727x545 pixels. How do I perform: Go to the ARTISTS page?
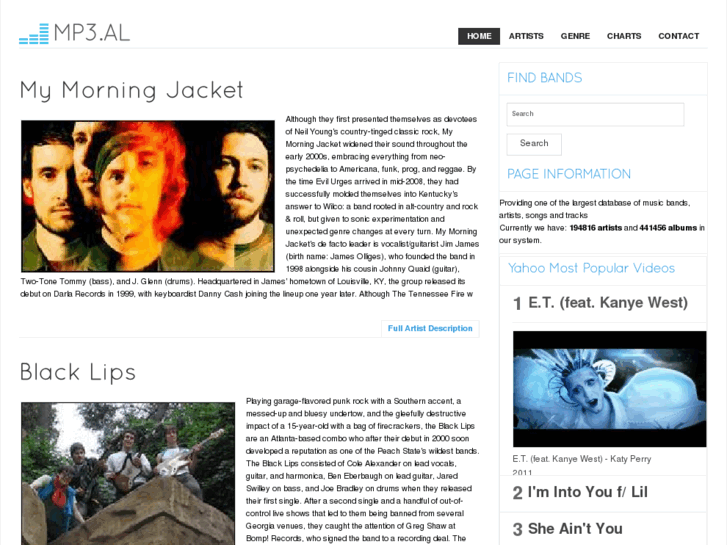click(x=526, y=36)
